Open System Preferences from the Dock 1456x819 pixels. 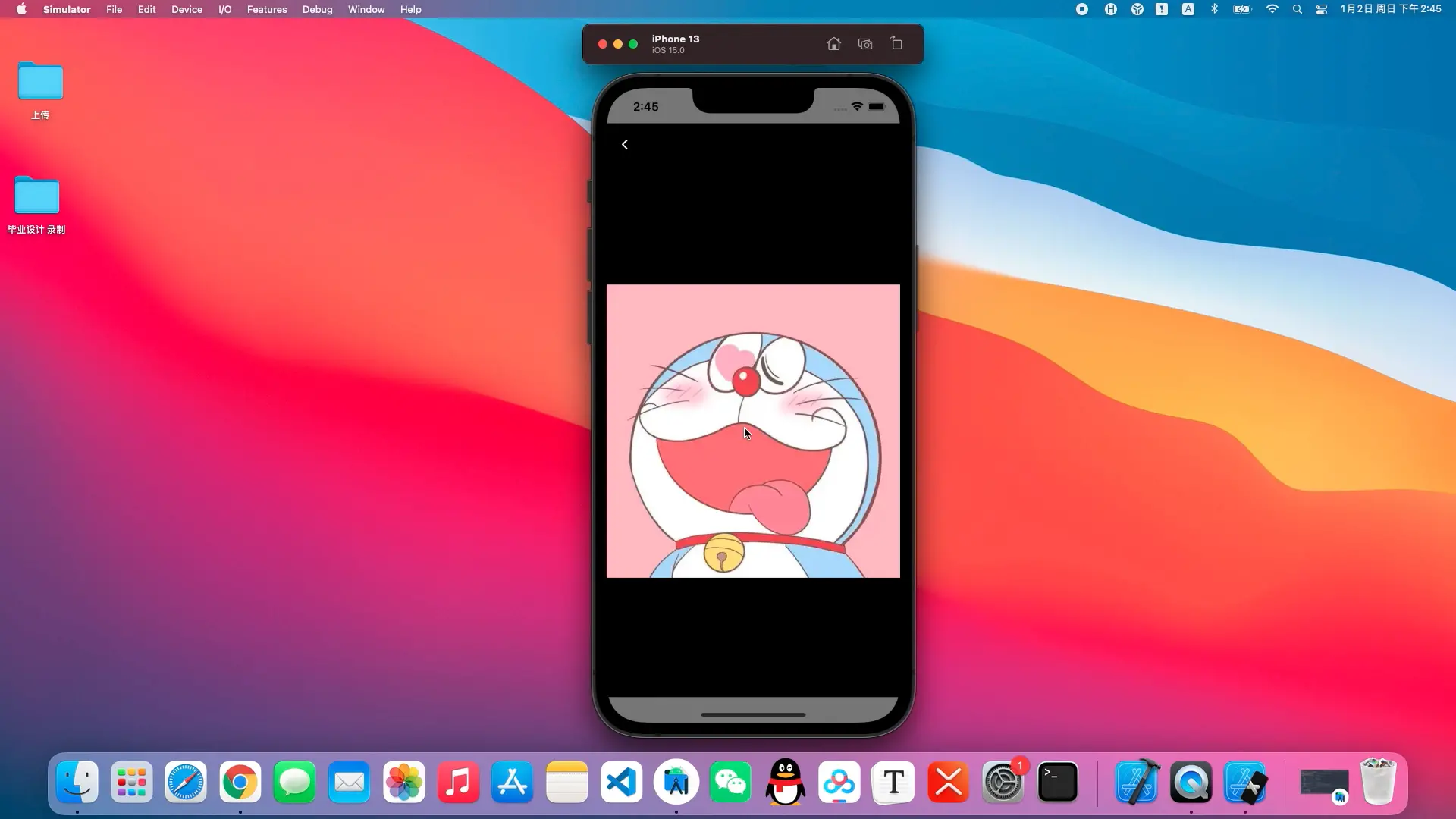(1003, 782)
